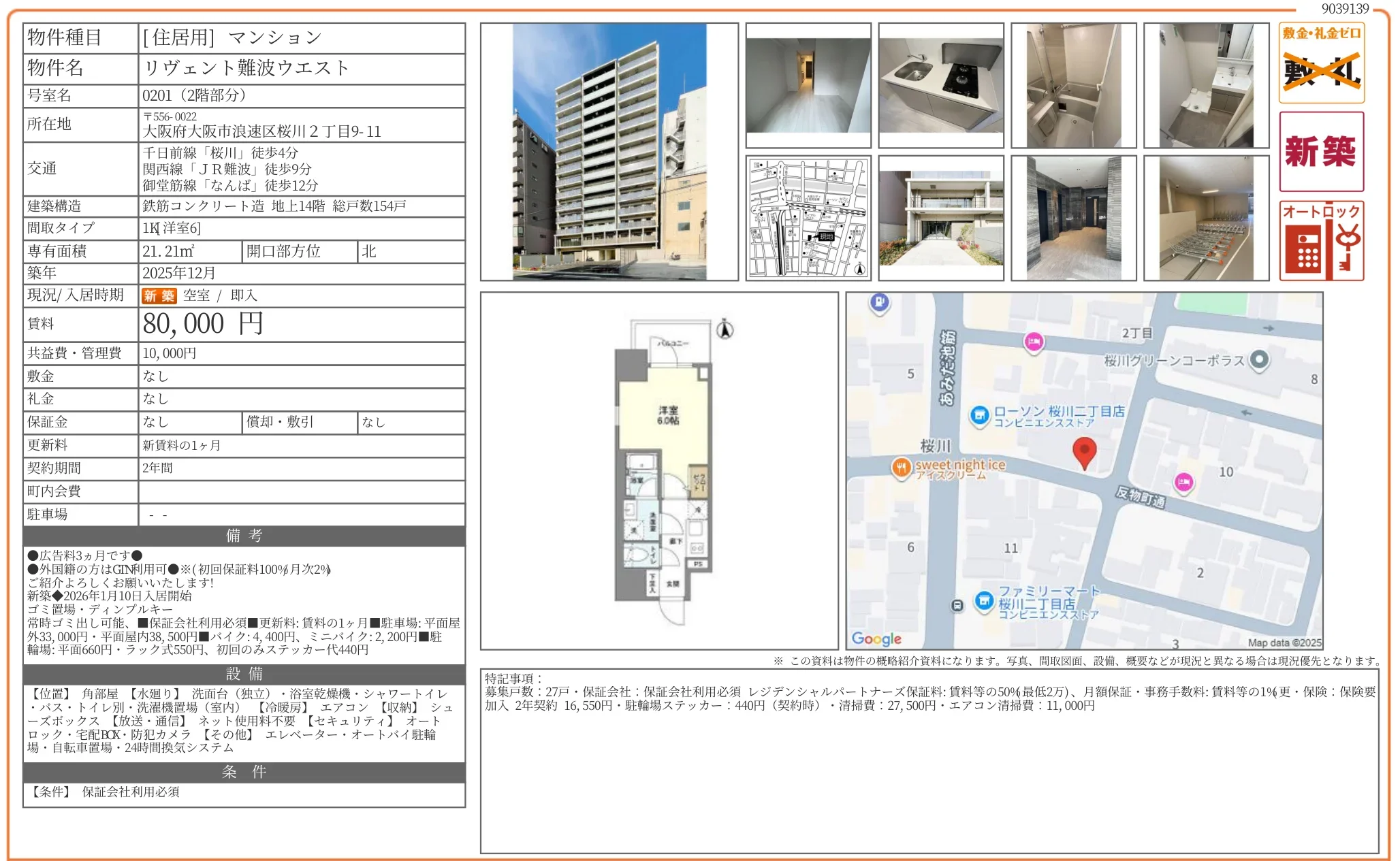
Task: Click the 敷金・礼金ゼロ badge icon
Action: tap(1320, 63)
